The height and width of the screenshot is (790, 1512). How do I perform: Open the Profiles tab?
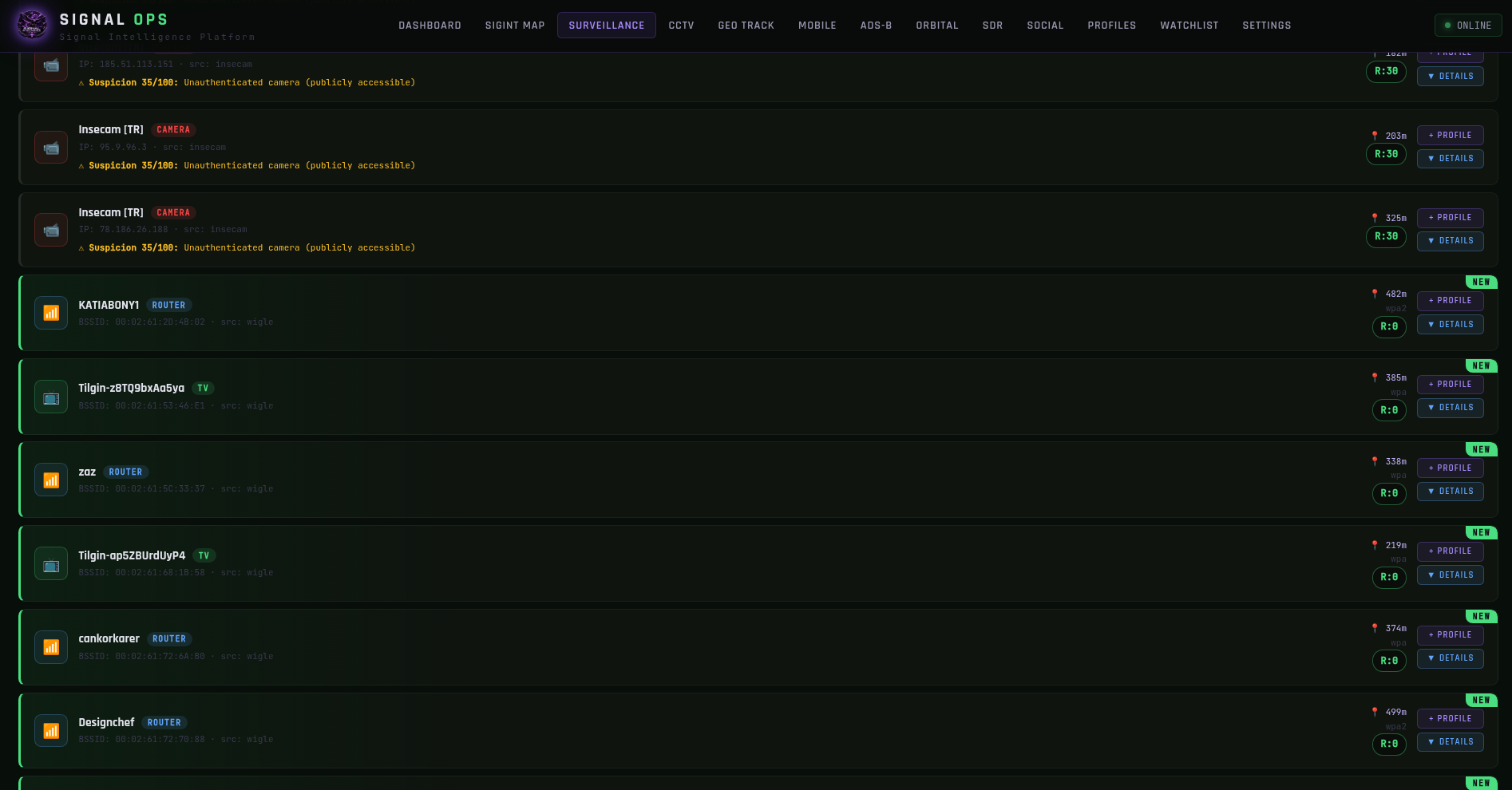1111,26
